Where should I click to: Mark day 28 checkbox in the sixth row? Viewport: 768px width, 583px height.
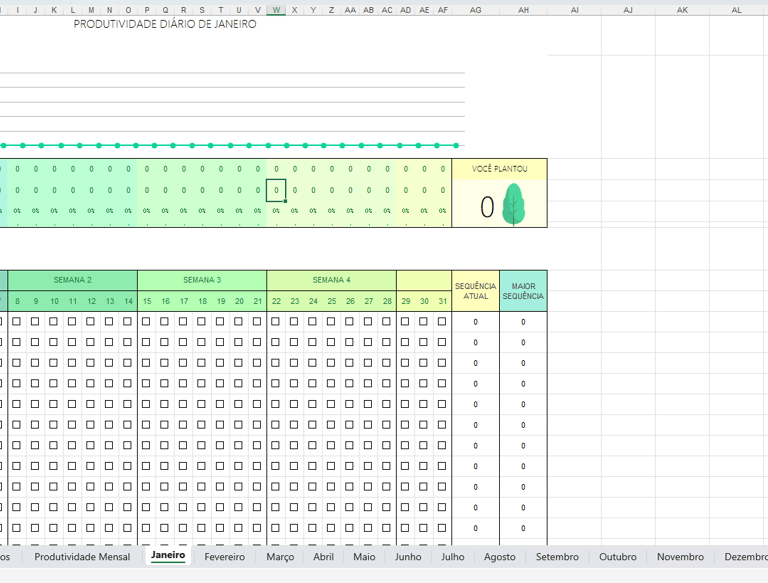point(386,424)
